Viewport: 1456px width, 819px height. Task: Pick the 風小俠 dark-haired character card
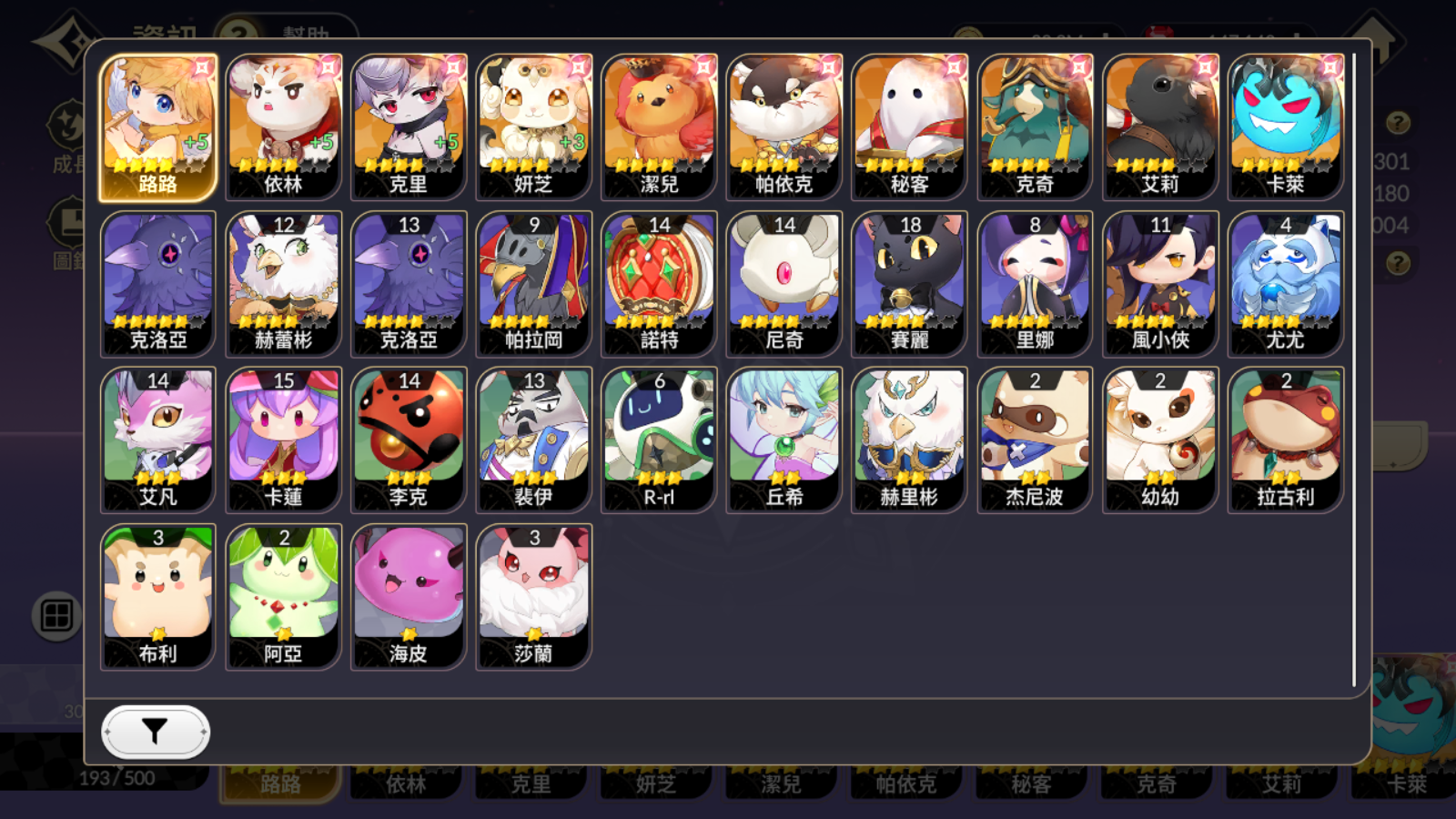click(x=1160, y=284)
